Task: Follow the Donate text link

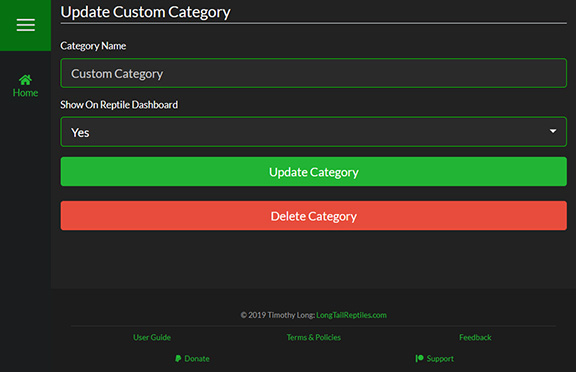Action: [x=197, y=358]
